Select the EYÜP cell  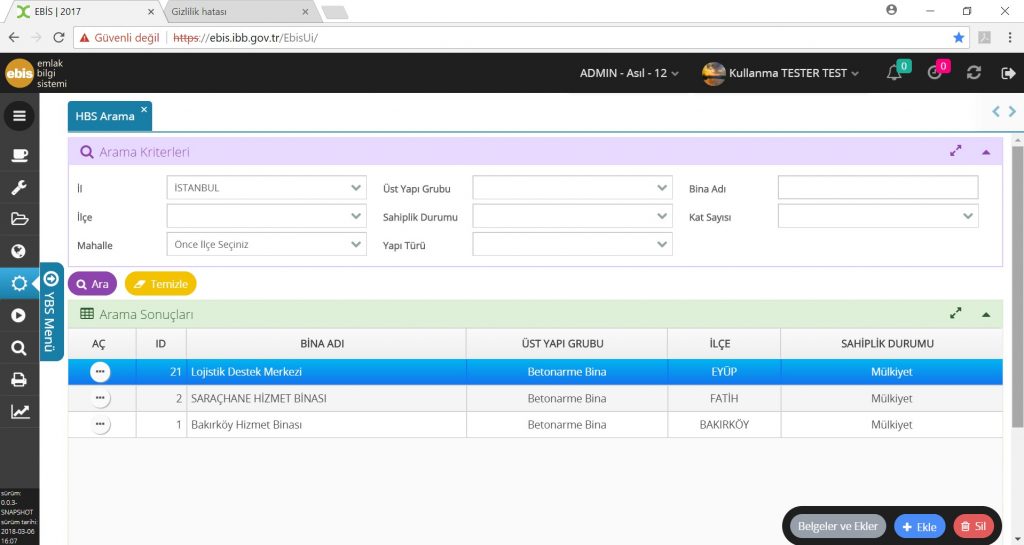point(724,371)
